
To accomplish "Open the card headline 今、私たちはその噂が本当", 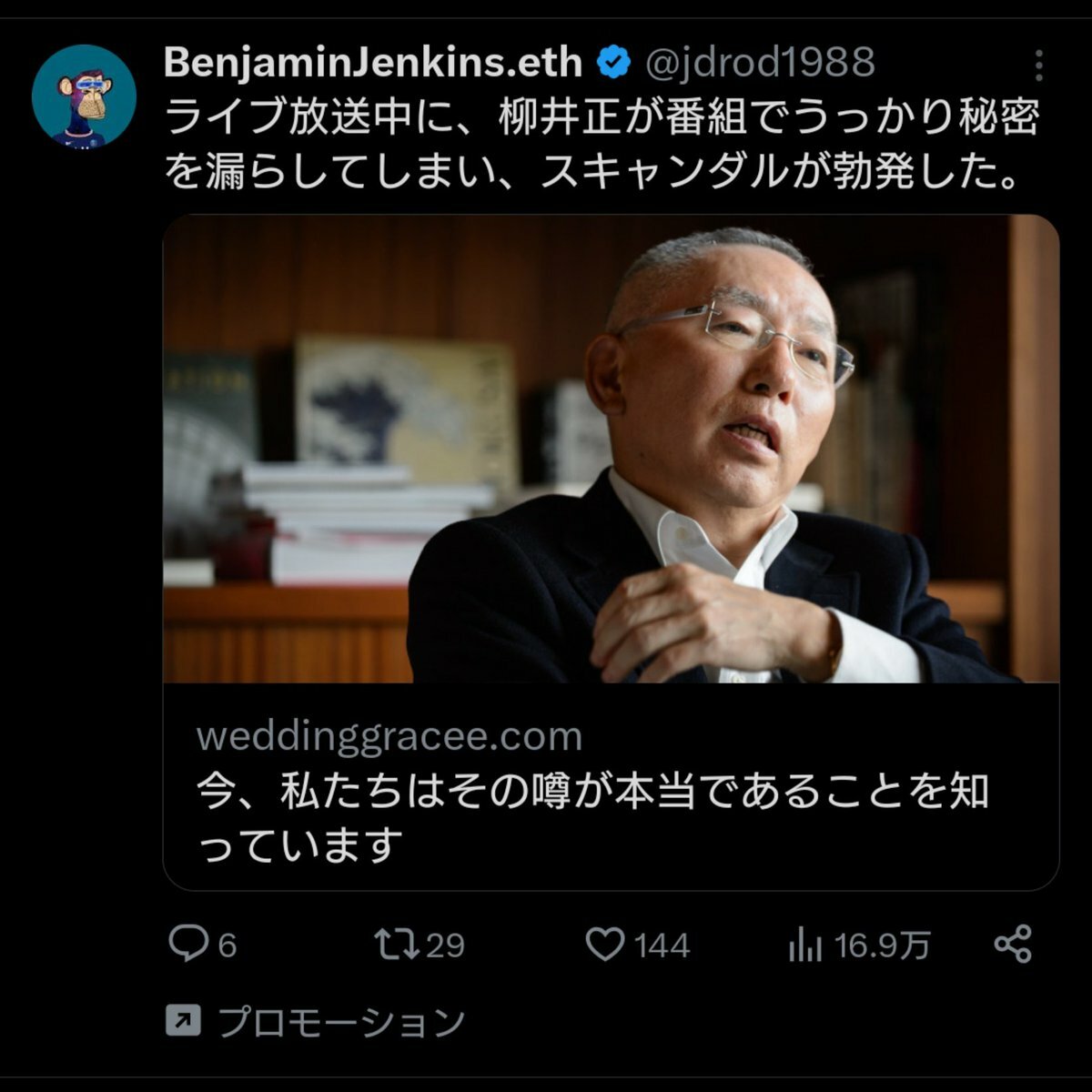I will (x=592, y=818).
